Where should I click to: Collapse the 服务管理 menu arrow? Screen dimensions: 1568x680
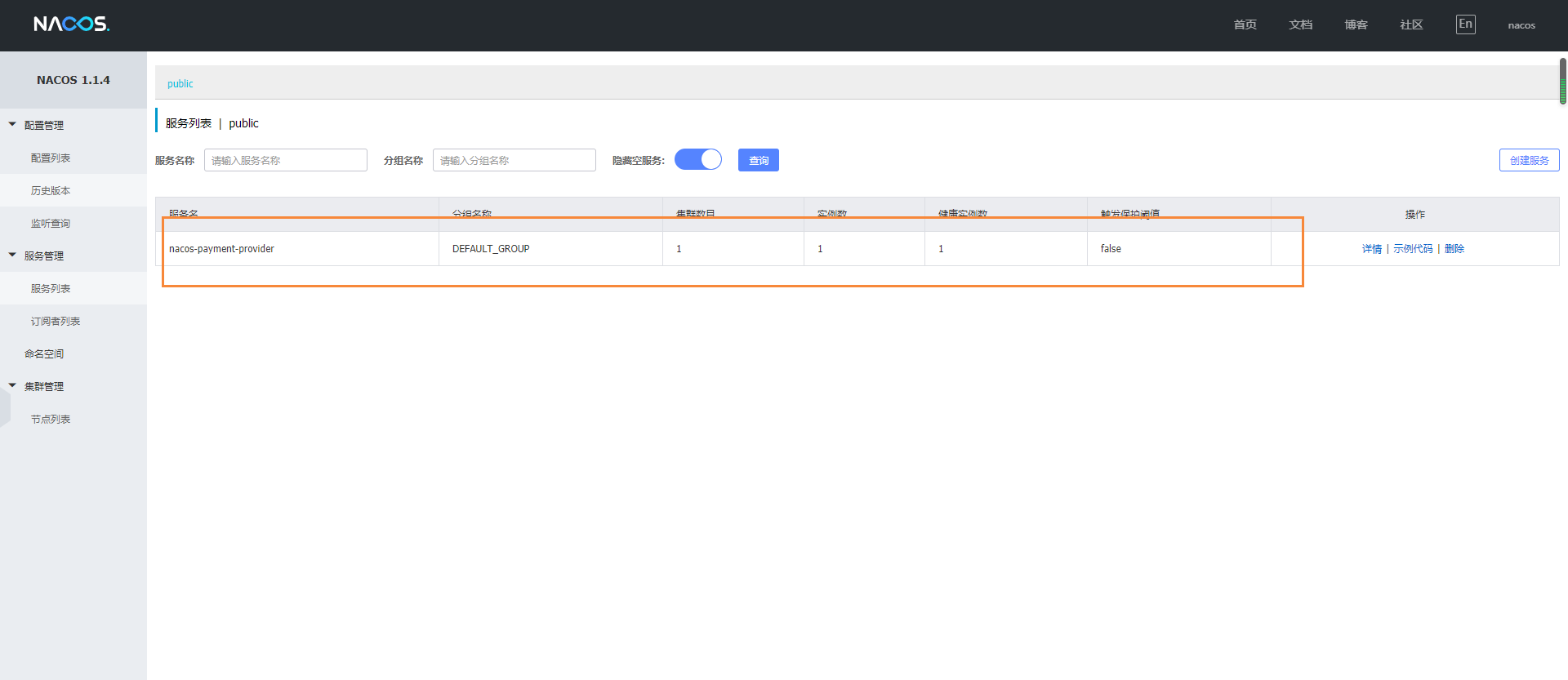point(12,255)
